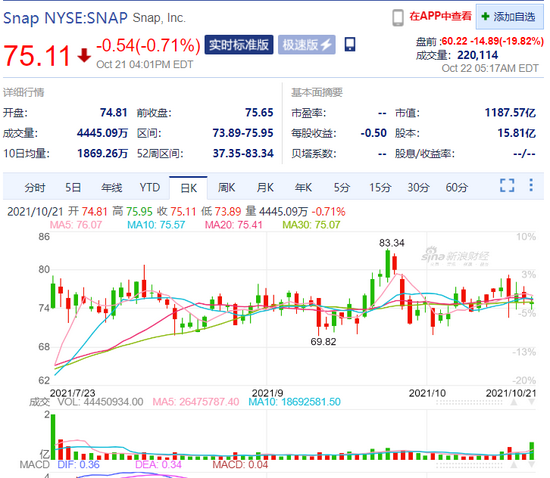Select the 30分 chart tab

[x=418, y=188]
